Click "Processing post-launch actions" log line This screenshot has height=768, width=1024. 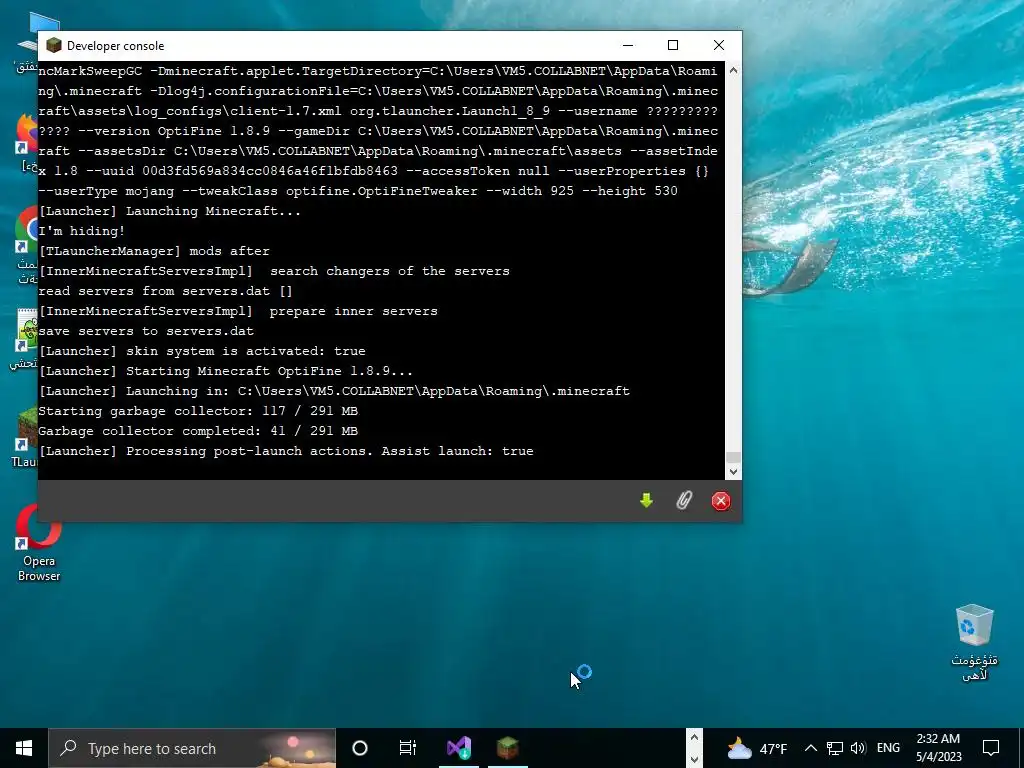pyautogui.click(x=286, y=451)
